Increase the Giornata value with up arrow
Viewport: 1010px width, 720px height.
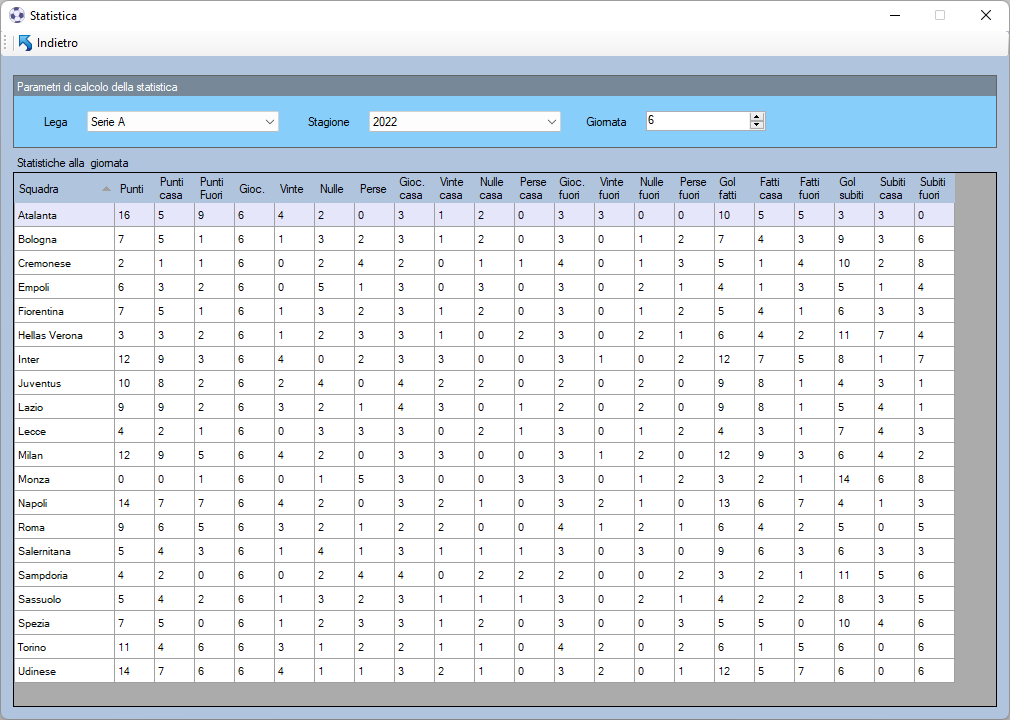point(757,117)
